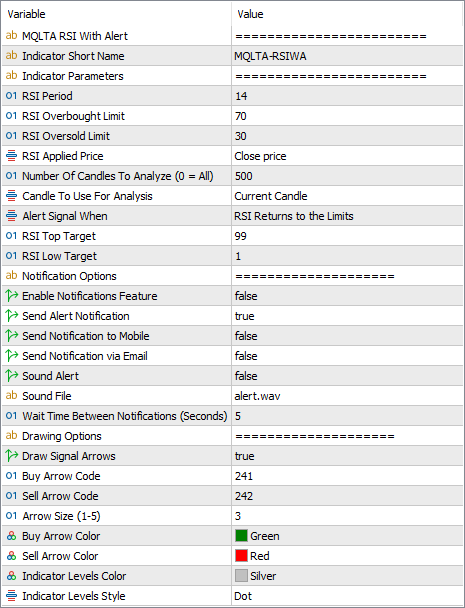Open the Close price applied price dropdown
The height and width of the screenshot is (608, 465).
click(x=347, y=156)
